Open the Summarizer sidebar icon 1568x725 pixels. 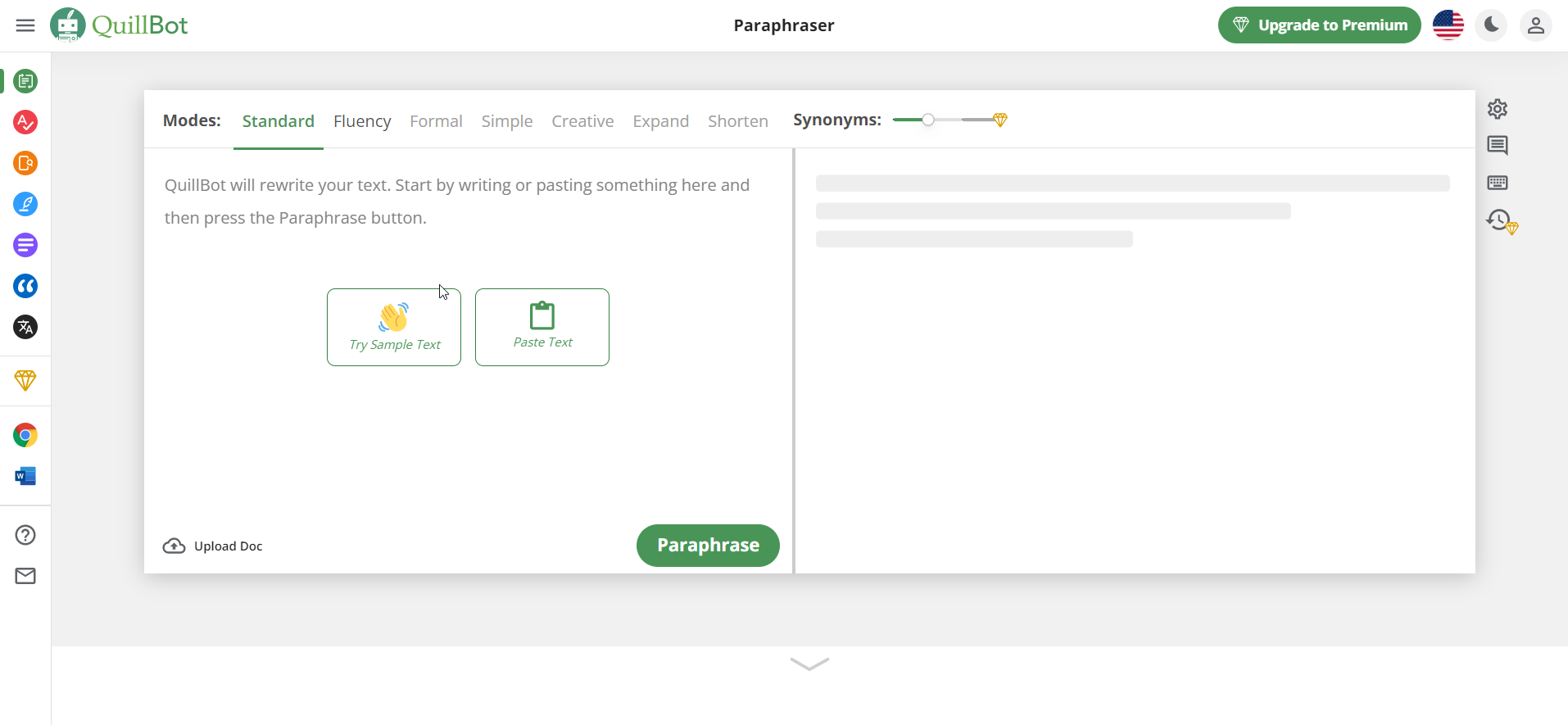(25, 245)
